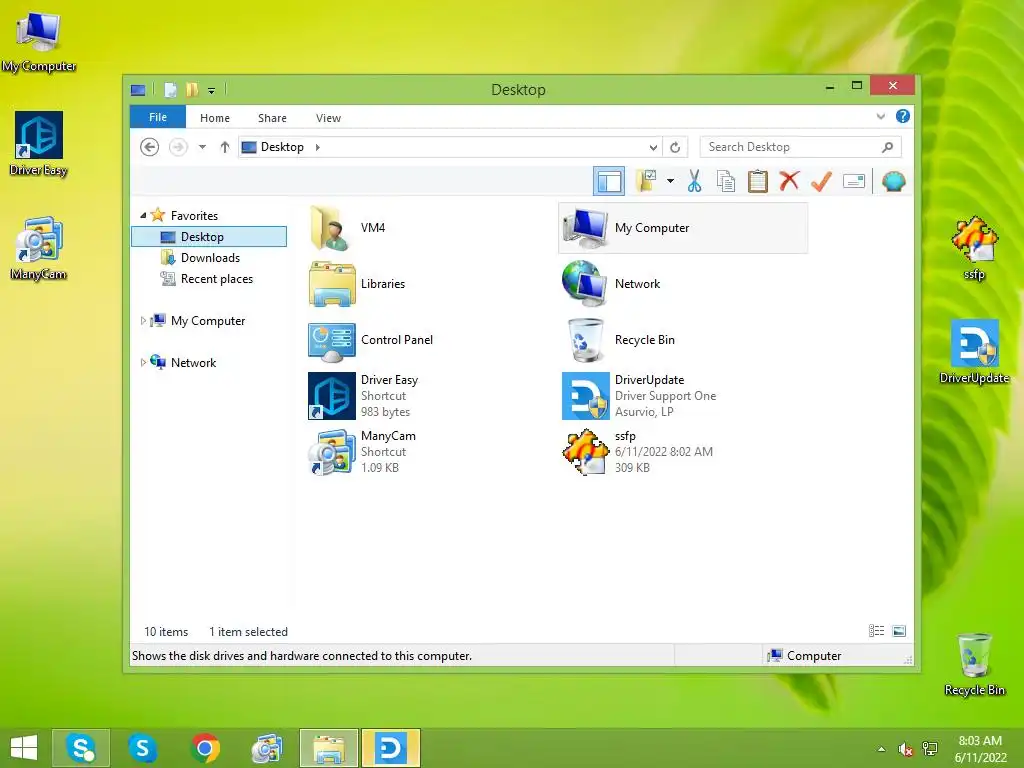
Task: Click the DriverUpdate desktop icon
Action: coord(974,352)
